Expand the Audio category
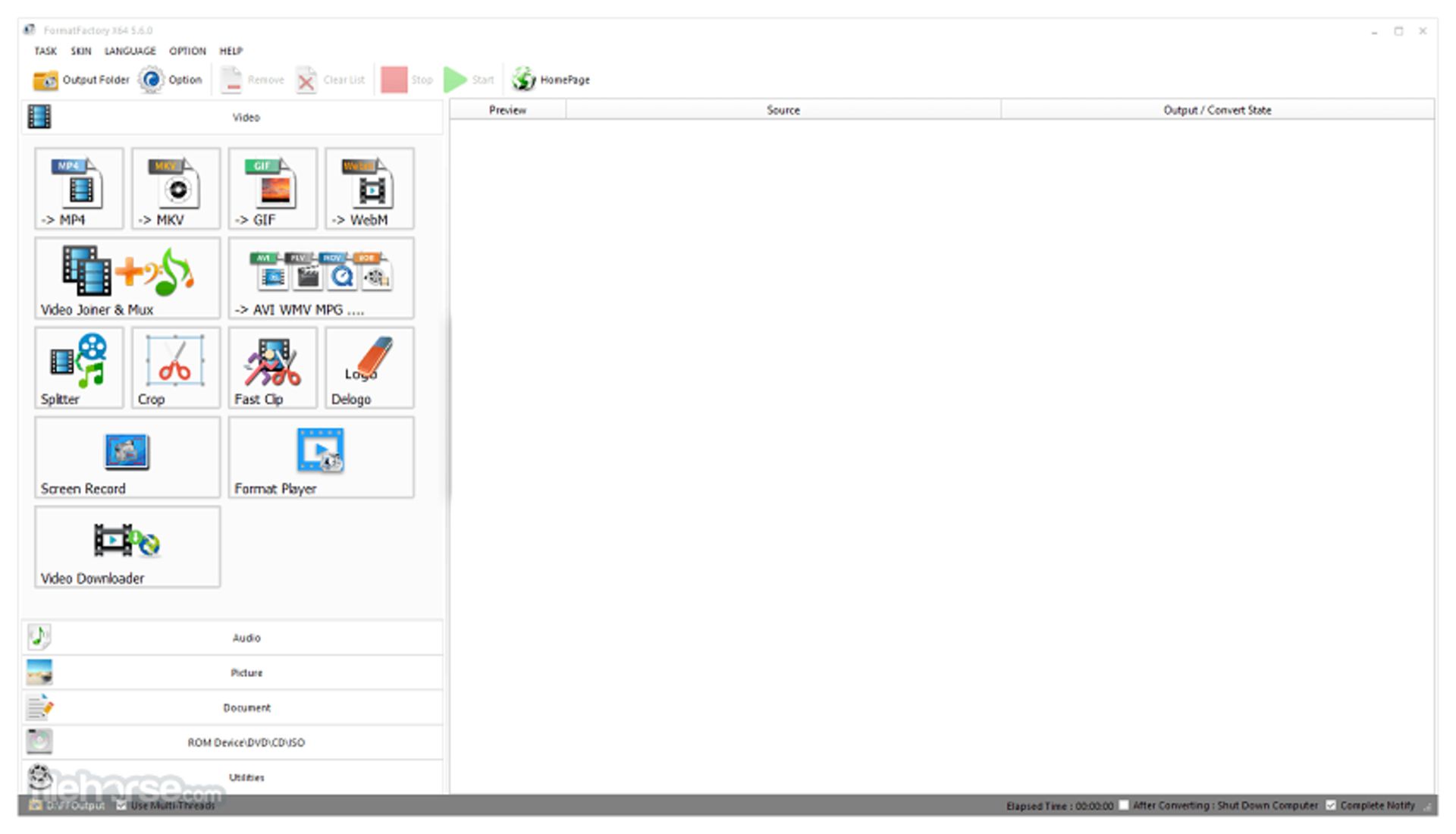Screen dimensions: 1456x834 [232, 638]
